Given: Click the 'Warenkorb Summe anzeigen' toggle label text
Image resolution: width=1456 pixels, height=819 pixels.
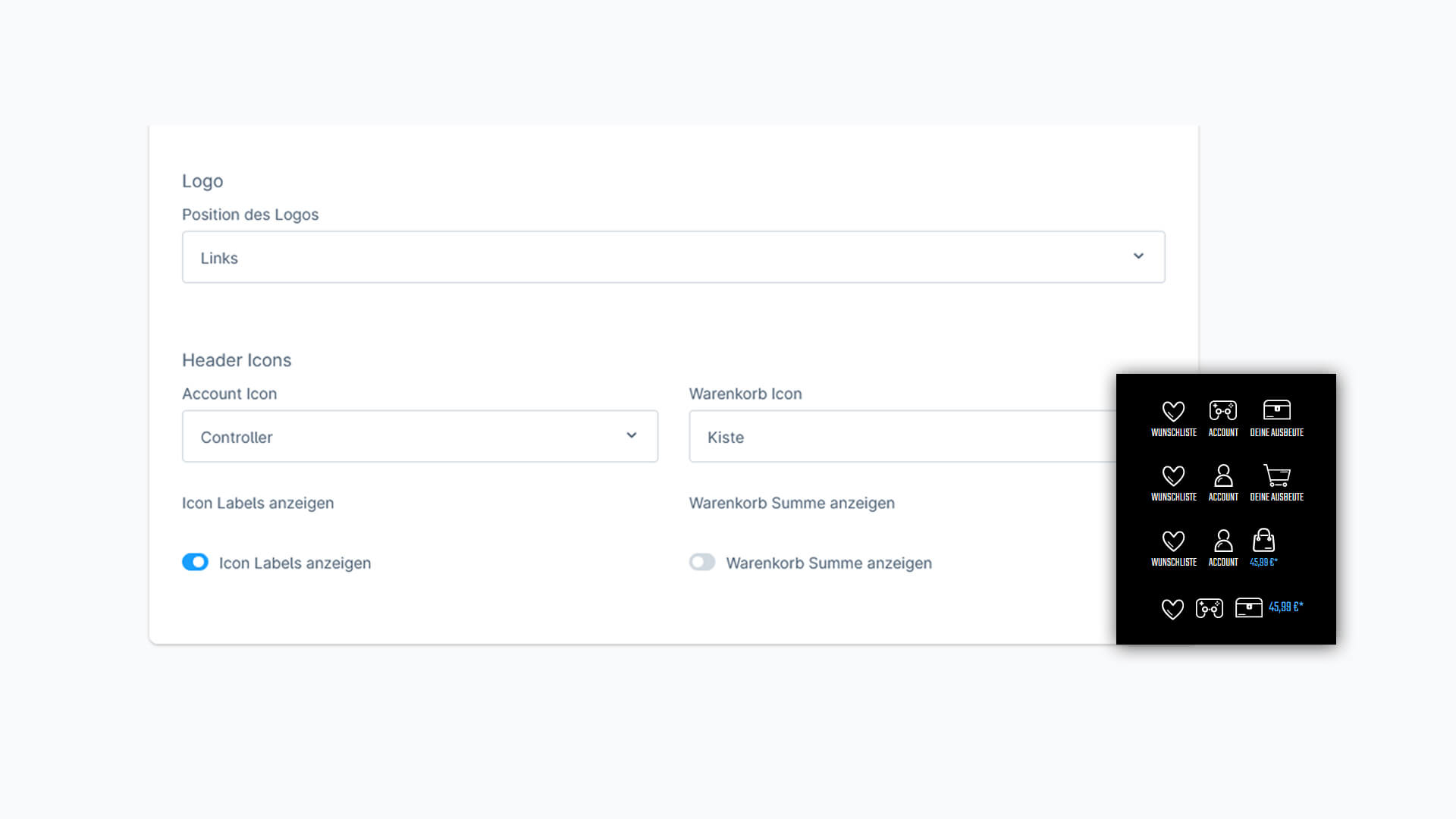Looking at the screenshot, I should coord(828,563).
